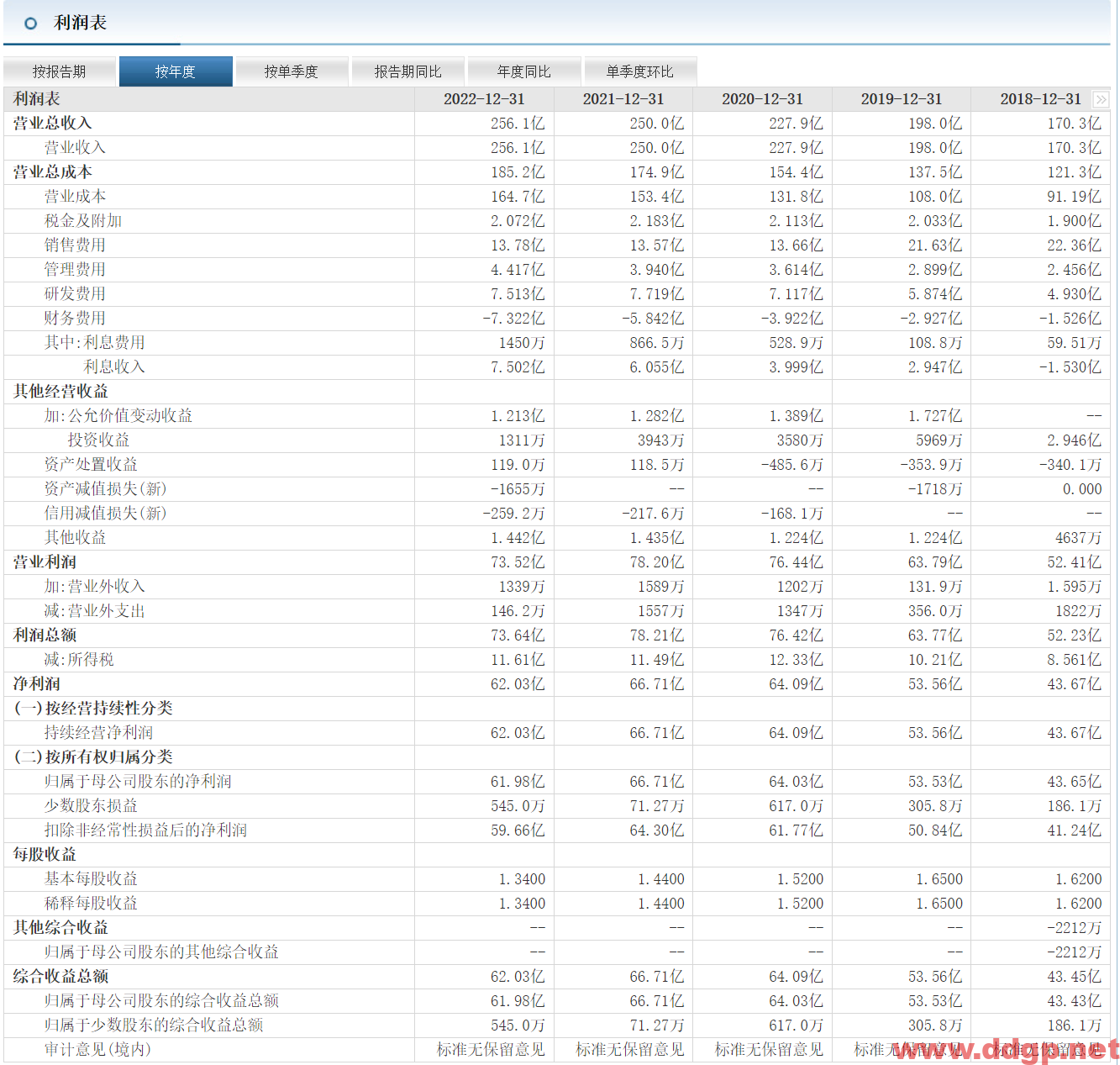The width and height of the screenshot is (1120, 1065).
Task: Click the 其他收益 row label
Action: [x=75, y=538]
